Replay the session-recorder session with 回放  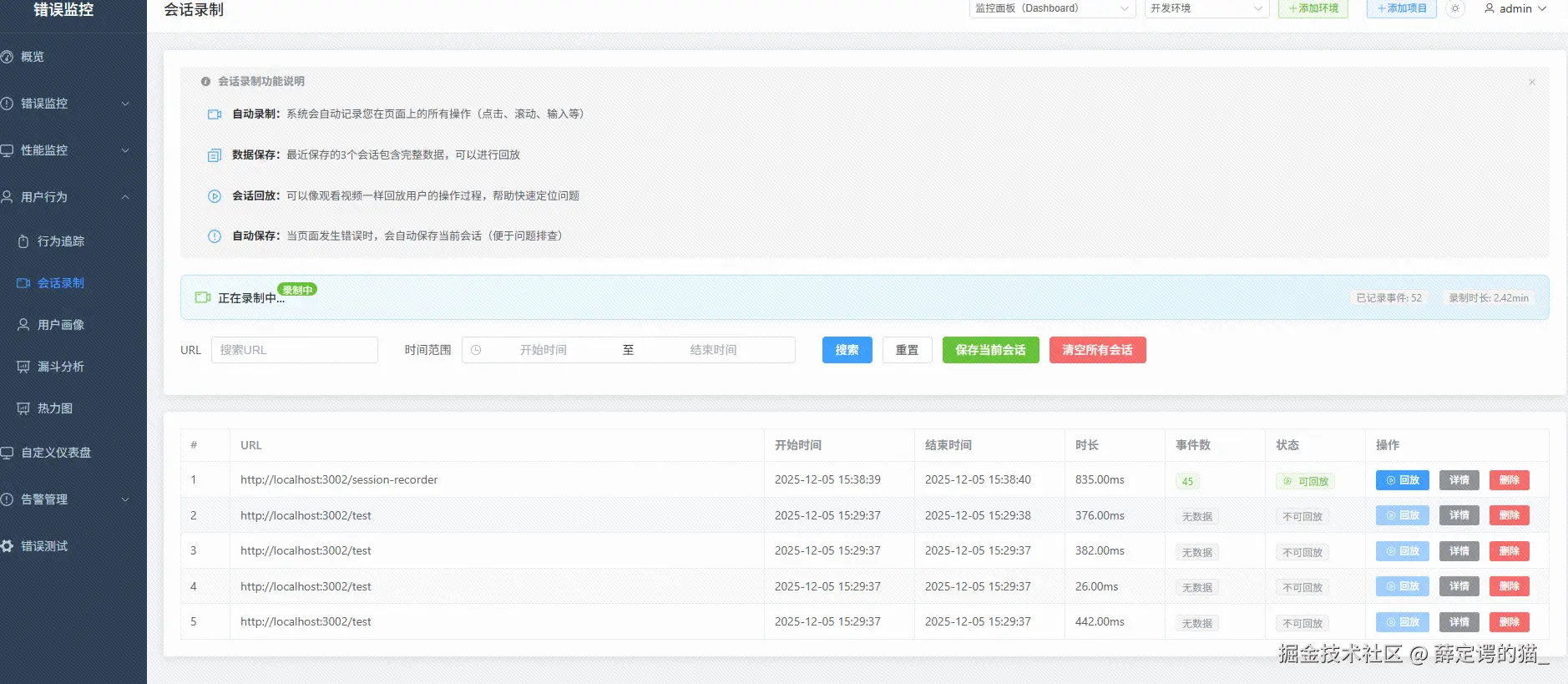(x=1403, y=480)
